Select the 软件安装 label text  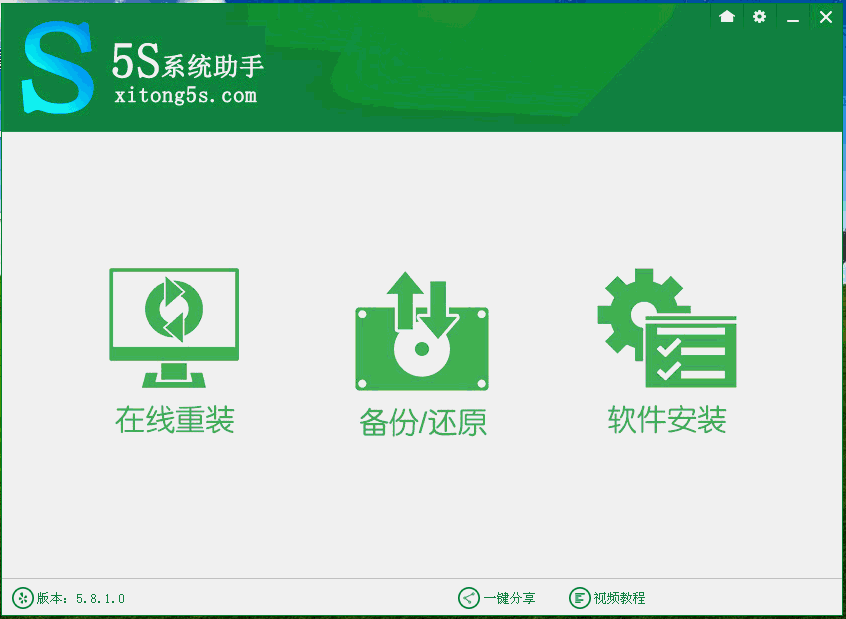pos(666,420)
